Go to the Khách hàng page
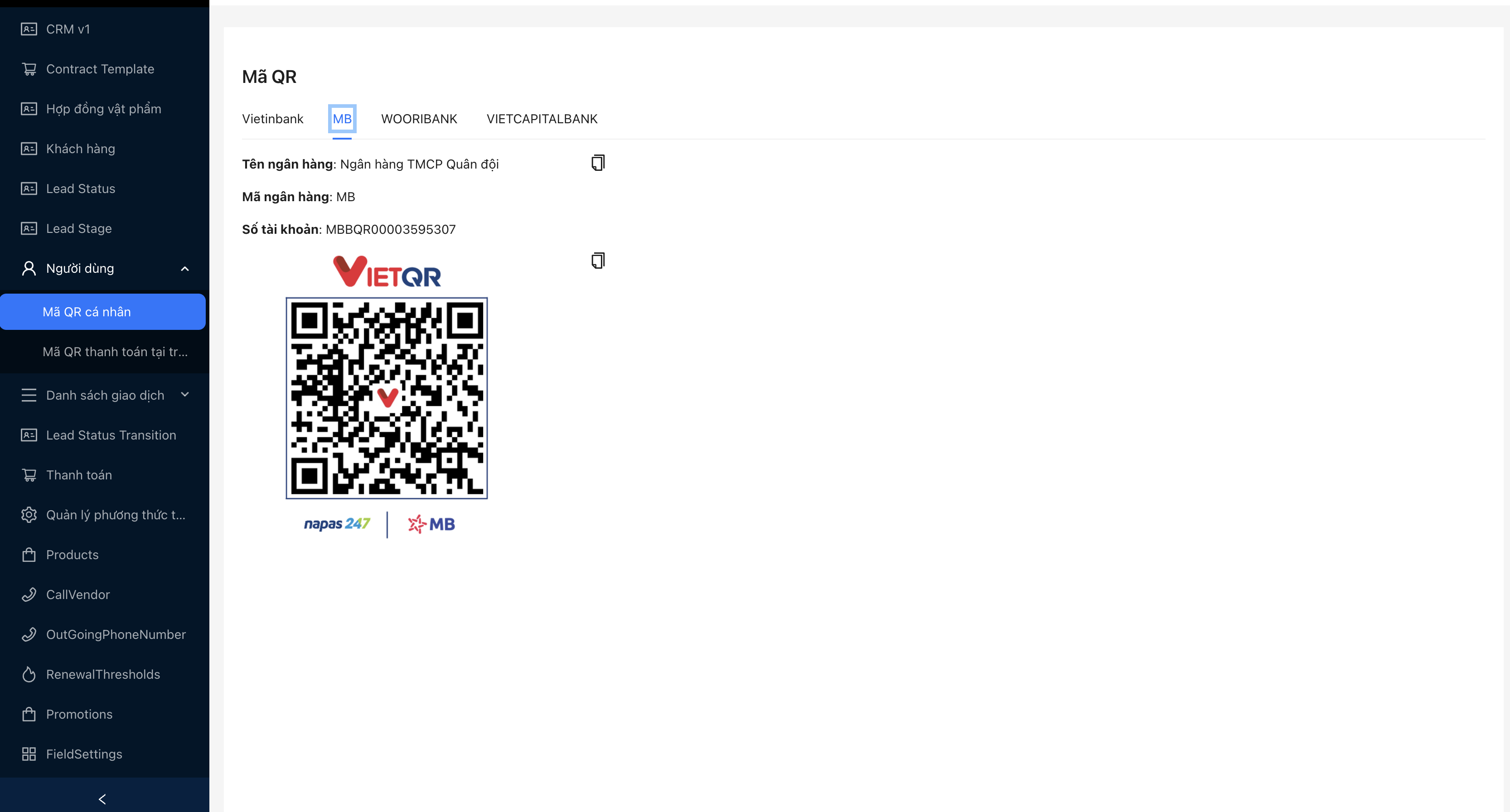 point(80,149)
